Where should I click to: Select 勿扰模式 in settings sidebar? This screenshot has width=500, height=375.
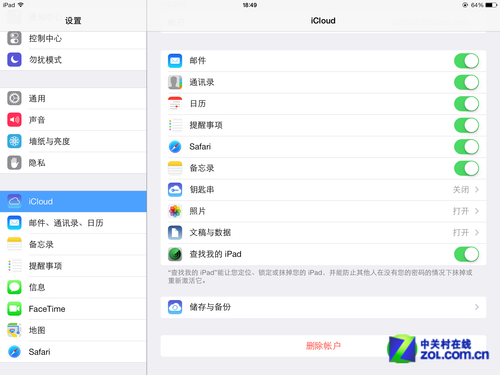[73, 60]
